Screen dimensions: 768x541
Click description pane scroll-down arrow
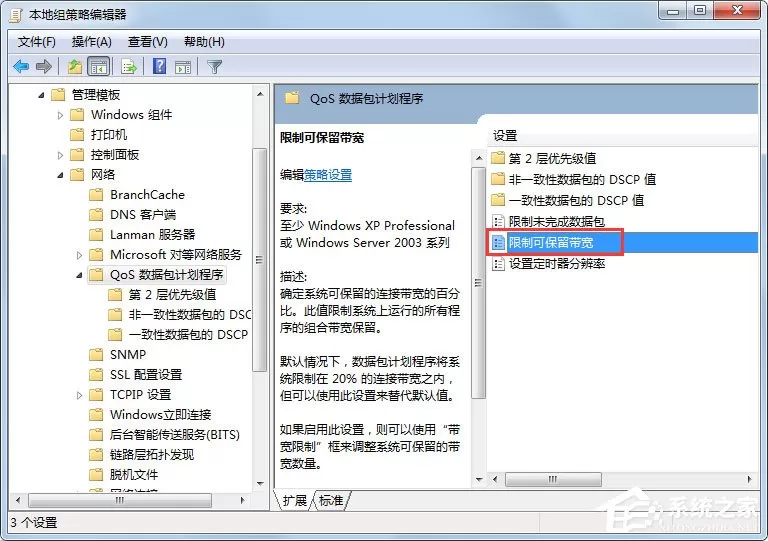click(479, 479)
